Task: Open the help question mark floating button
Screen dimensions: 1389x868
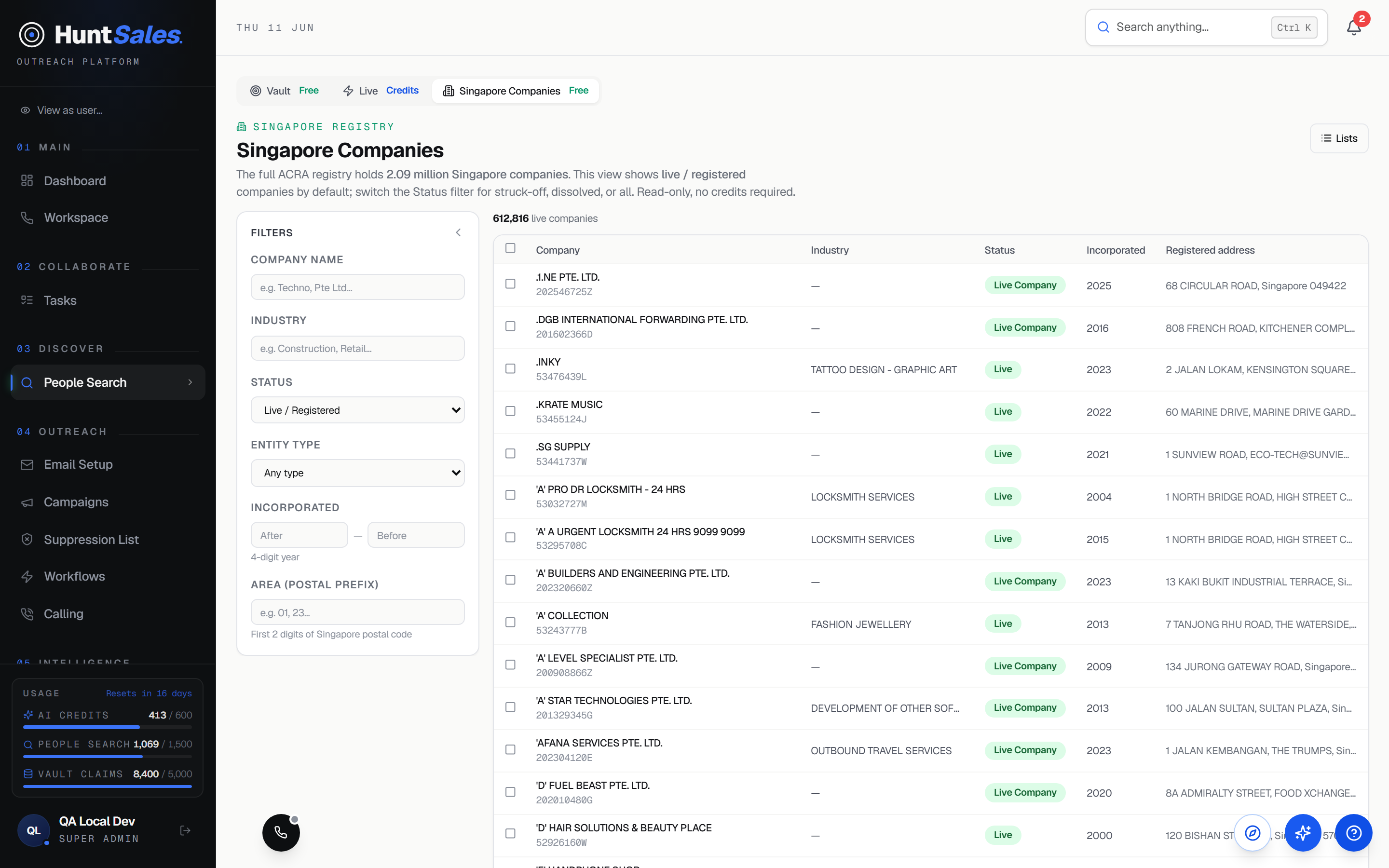Action: pyautogui.click(x=1353, y=832)
